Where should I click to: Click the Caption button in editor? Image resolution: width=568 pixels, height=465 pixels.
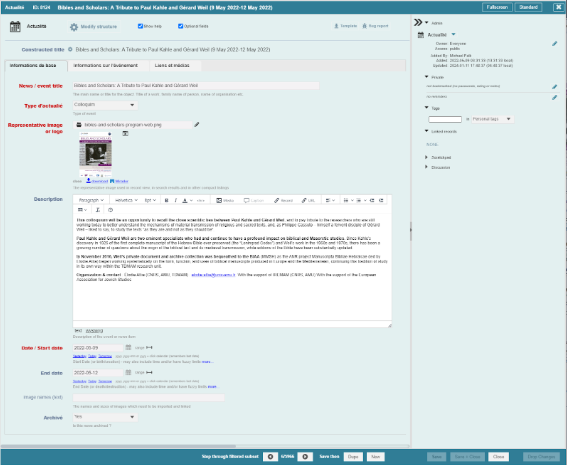pyautogui.click(x=254, y=200)
